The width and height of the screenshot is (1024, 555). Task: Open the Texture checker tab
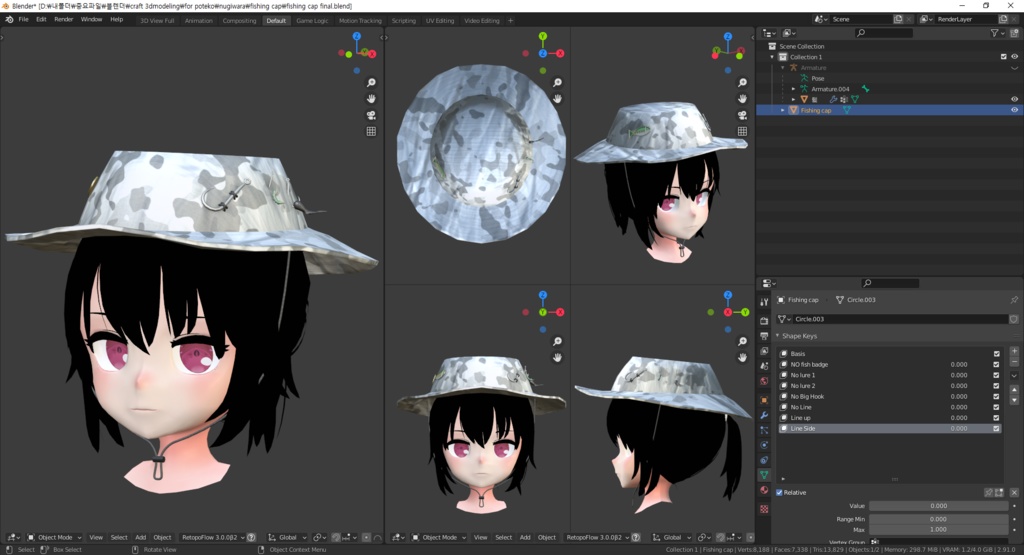pos(764,509)
